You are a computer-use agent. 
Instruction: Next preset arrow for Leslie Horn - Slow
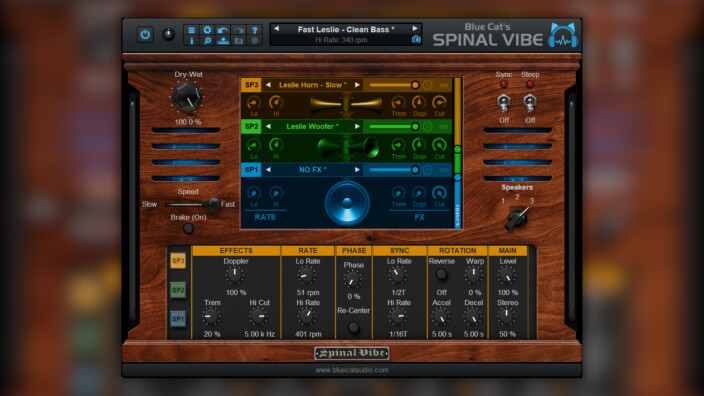[x=357, y=85]
